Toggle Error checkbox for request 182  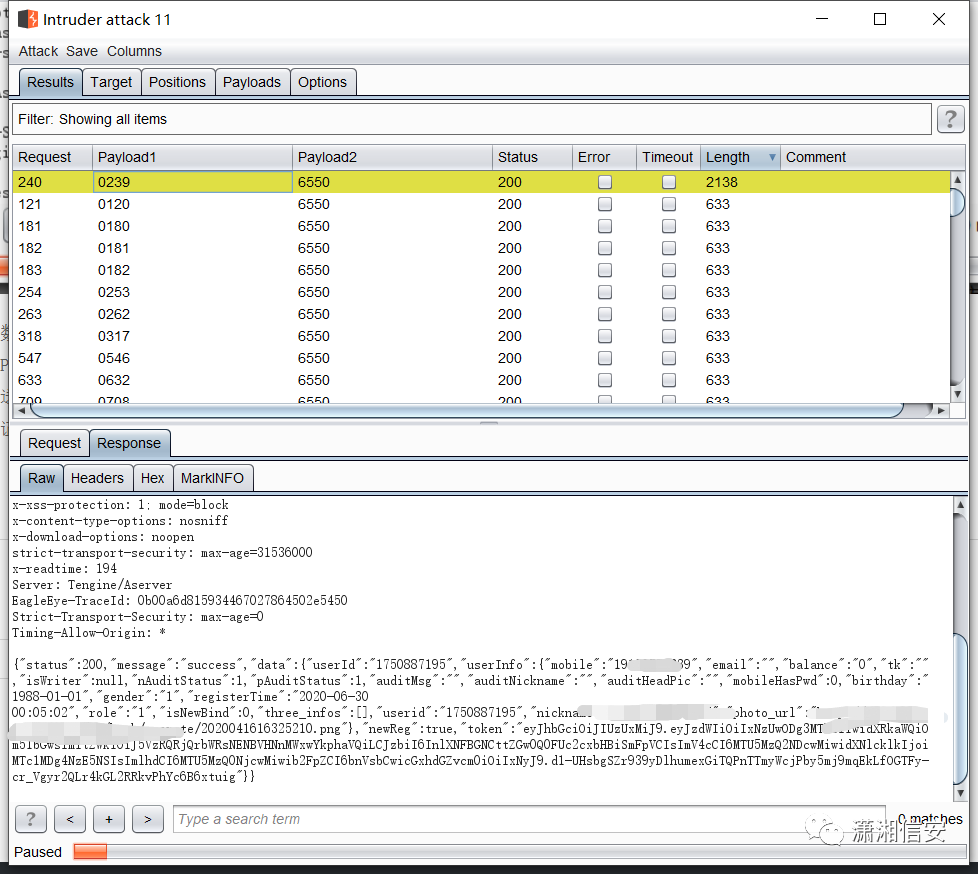[604, 248]
